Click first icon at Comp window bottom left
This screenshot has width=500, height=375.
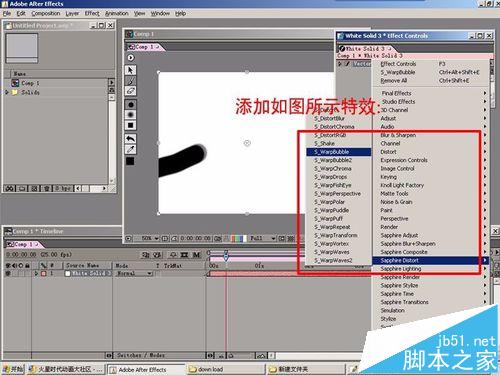click(129, 238)
